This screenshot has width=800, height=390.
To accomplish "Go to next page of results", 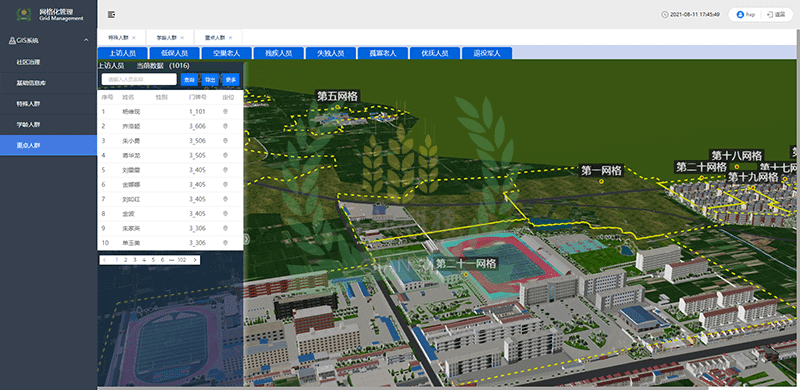I will (194, 260).
